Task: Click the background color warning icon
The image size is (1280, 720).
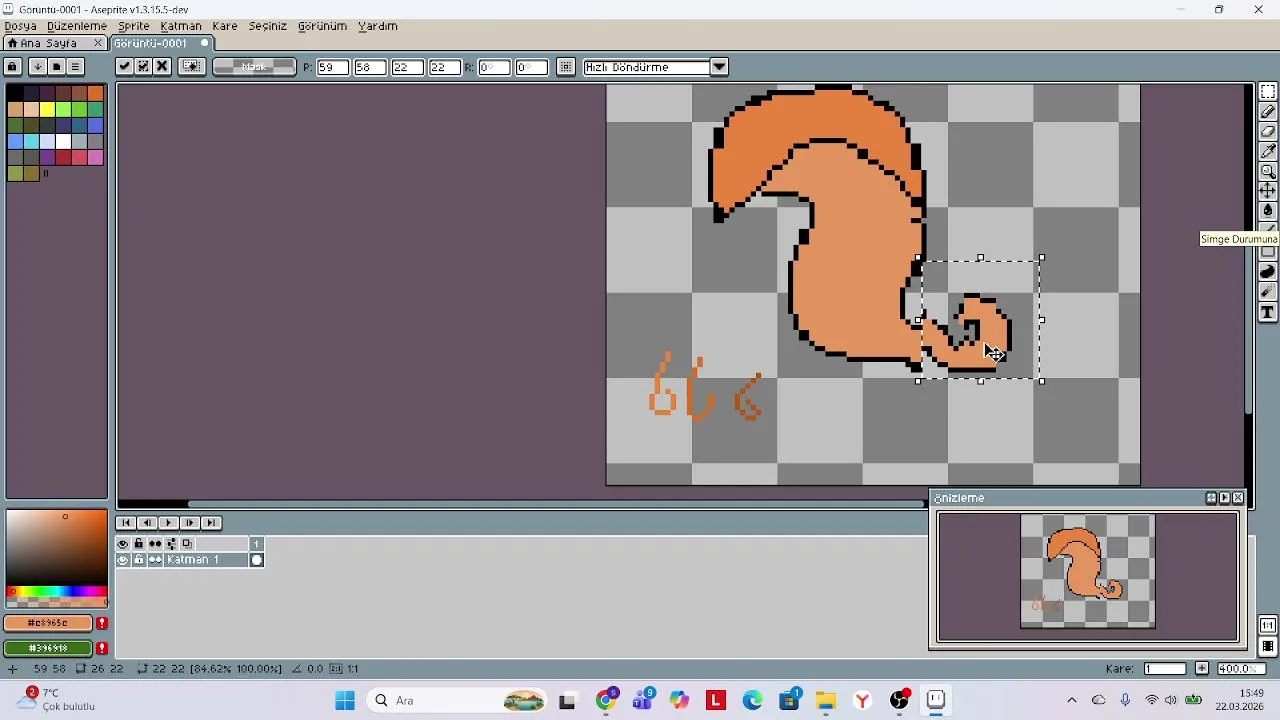Action: point(102,648)
